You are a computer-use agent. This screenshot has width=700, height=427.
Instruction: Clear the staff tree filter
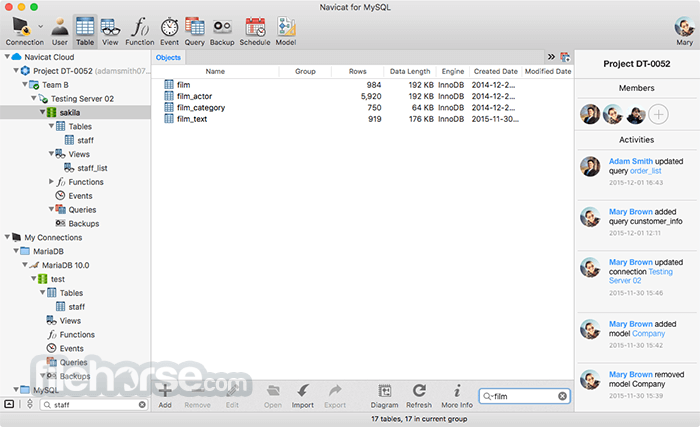[142, 405]
